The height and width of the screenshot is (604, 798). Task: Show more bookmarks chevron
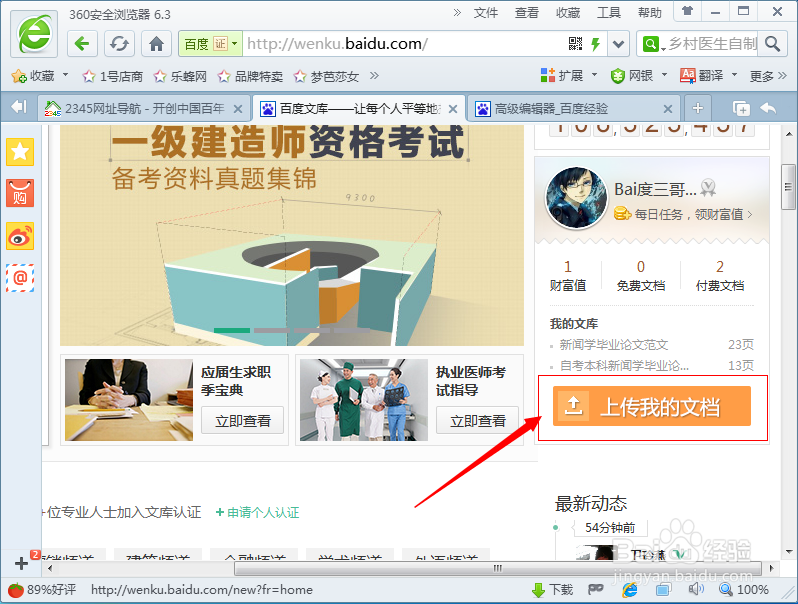tap(374, 76)
